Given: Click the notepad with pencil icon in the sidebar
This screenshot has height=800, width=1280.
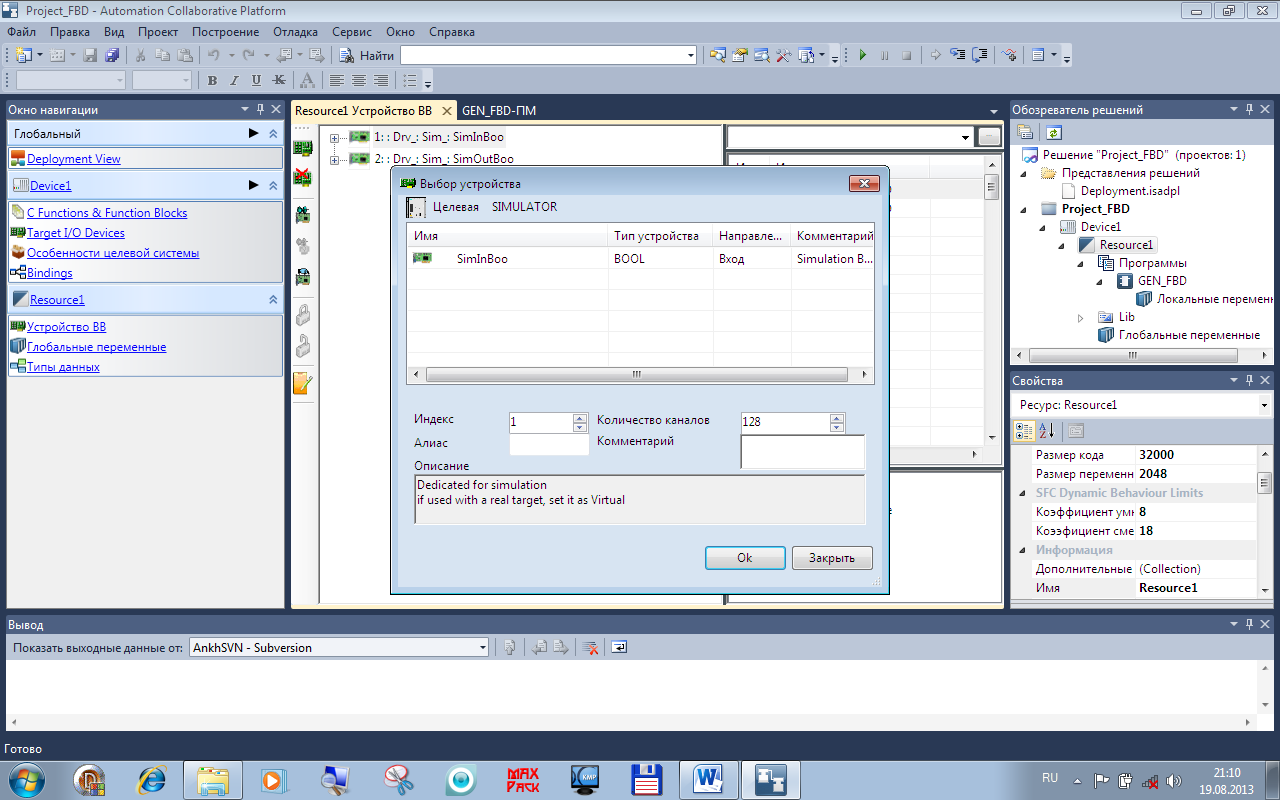Looking at the screenshot, I should click(x=302, y=384).
